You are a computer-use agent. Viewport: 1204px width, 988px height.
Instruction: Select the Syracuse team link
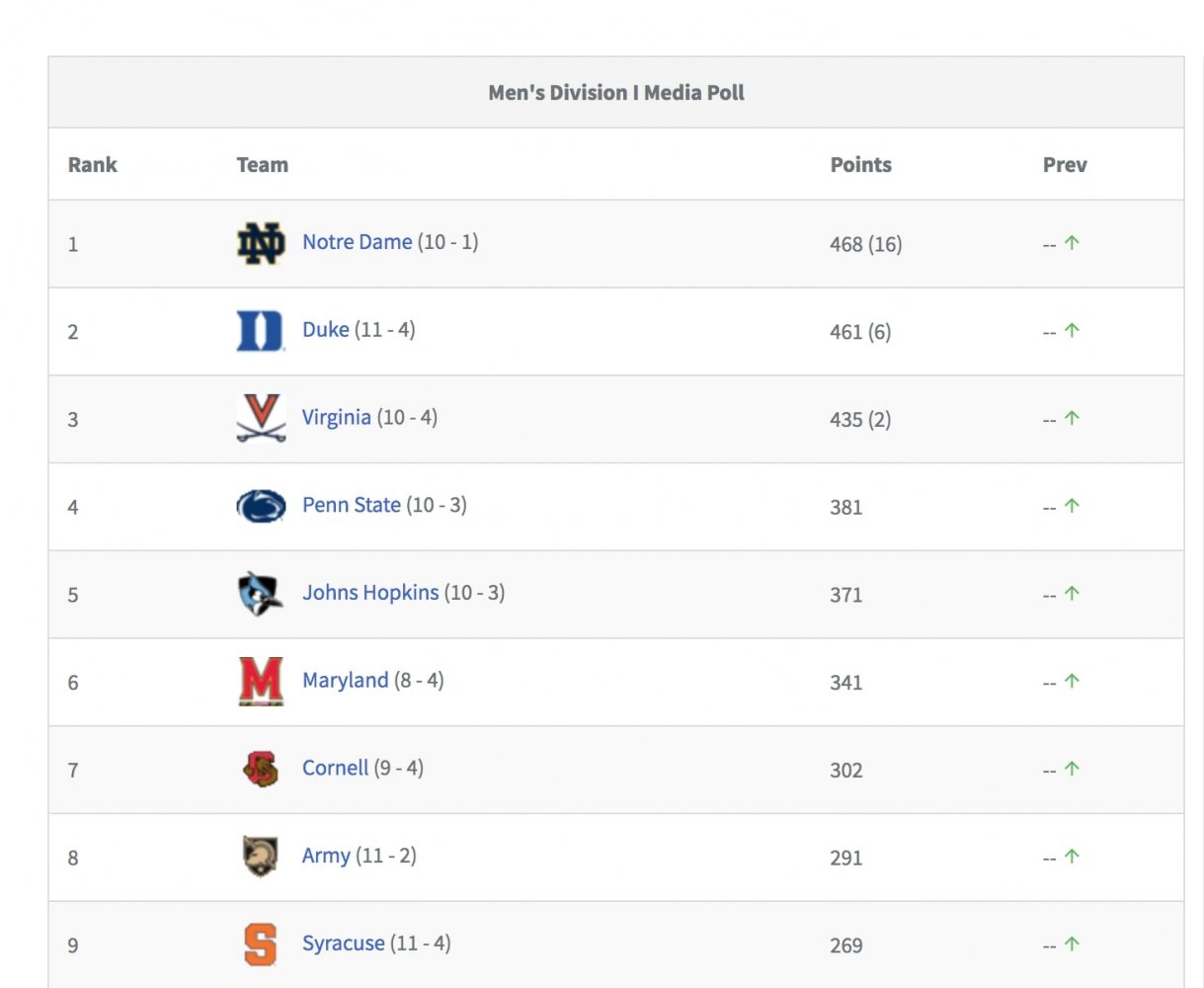(x=343, y=943)
